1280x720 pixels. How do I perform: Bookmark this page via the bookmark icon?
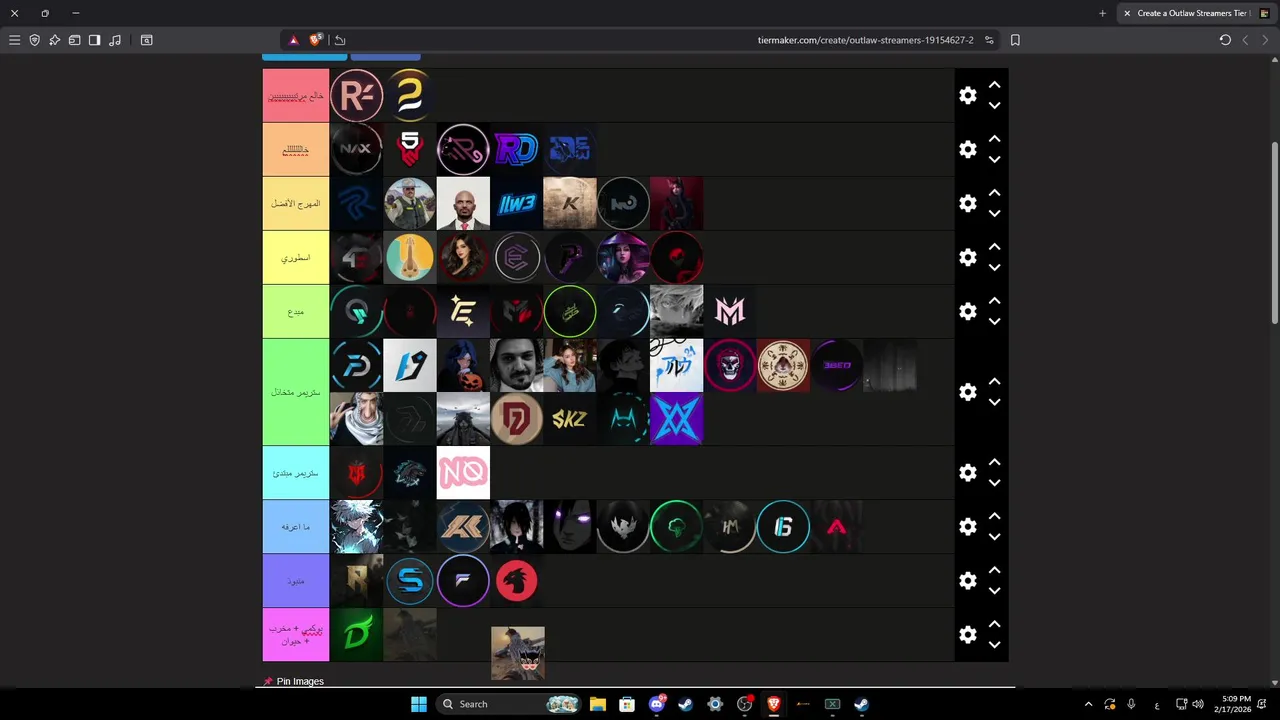(1015, 40)
